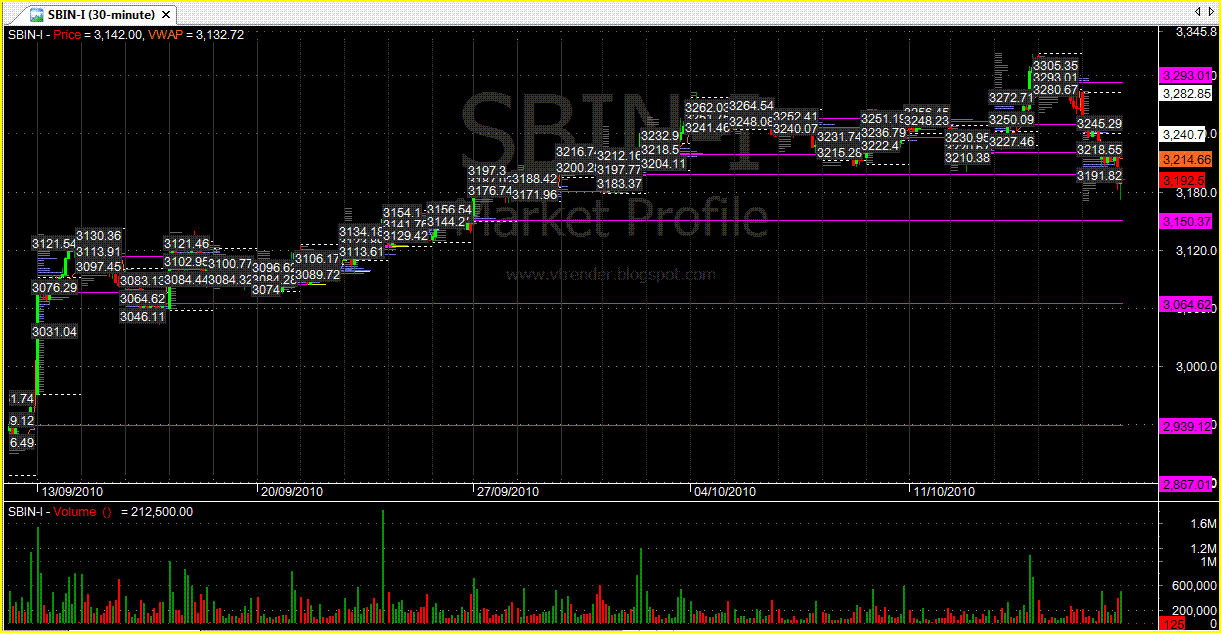Viewport: 1221px width, 633px height.
Task: Click the 3121.54 profile value label
Action: click(x=54, y=243)
